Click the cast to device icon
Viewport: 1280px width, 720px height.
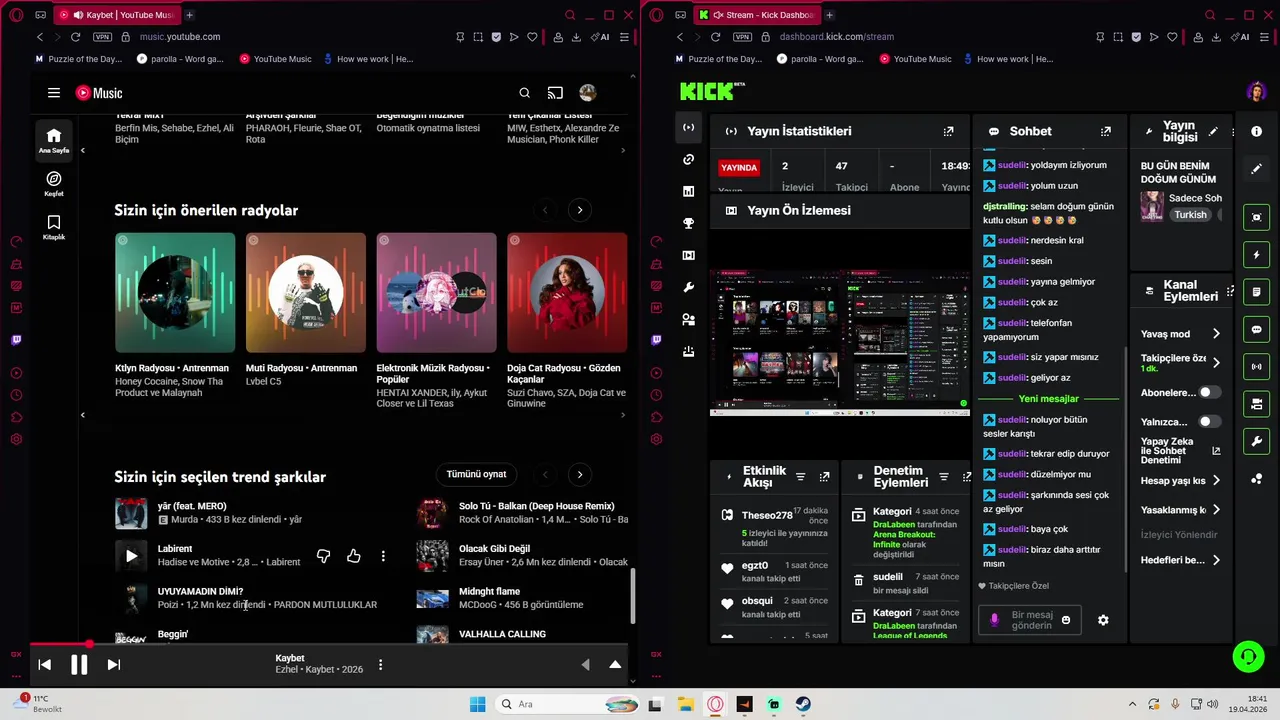(x=555, y=93)
